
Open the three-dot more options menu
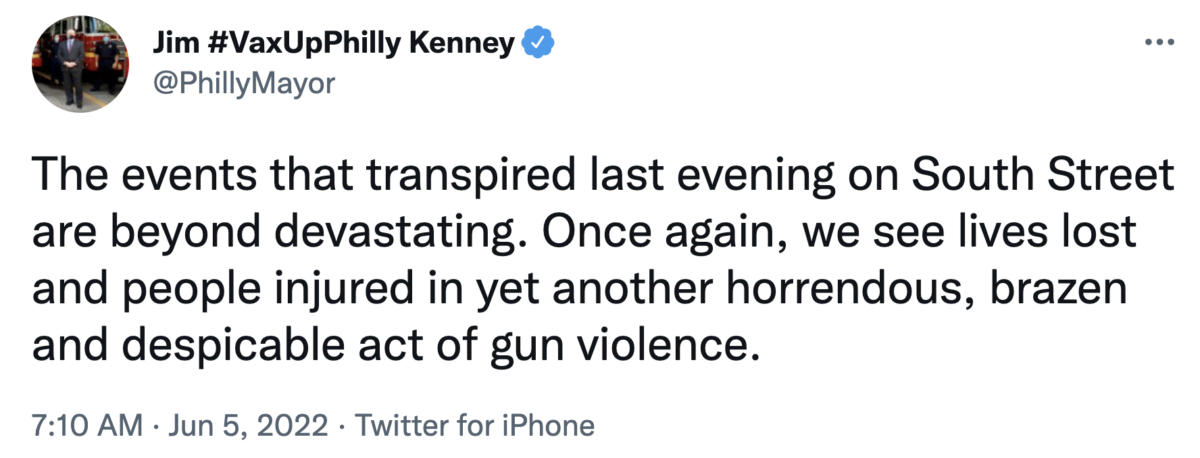(1157, 44)
